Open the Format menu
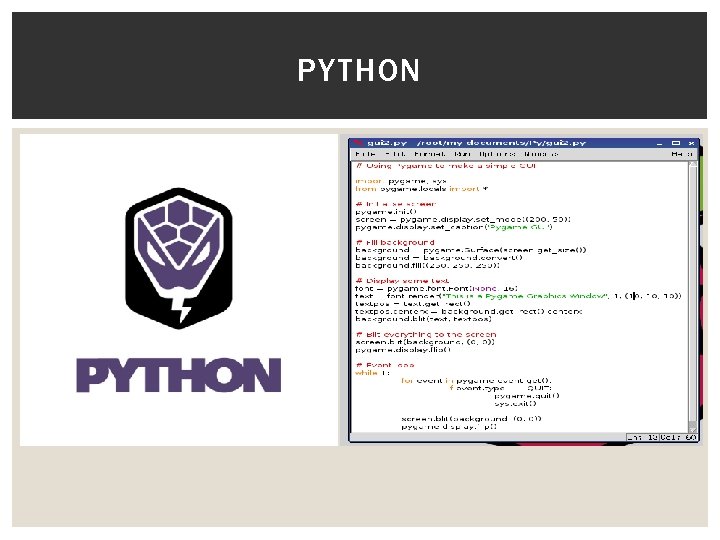720x540 pixels. tap(429, 154)
